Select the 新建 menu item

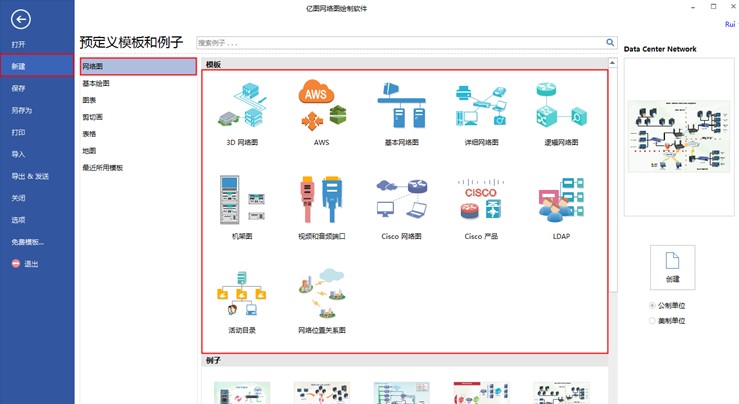[37, 66]
